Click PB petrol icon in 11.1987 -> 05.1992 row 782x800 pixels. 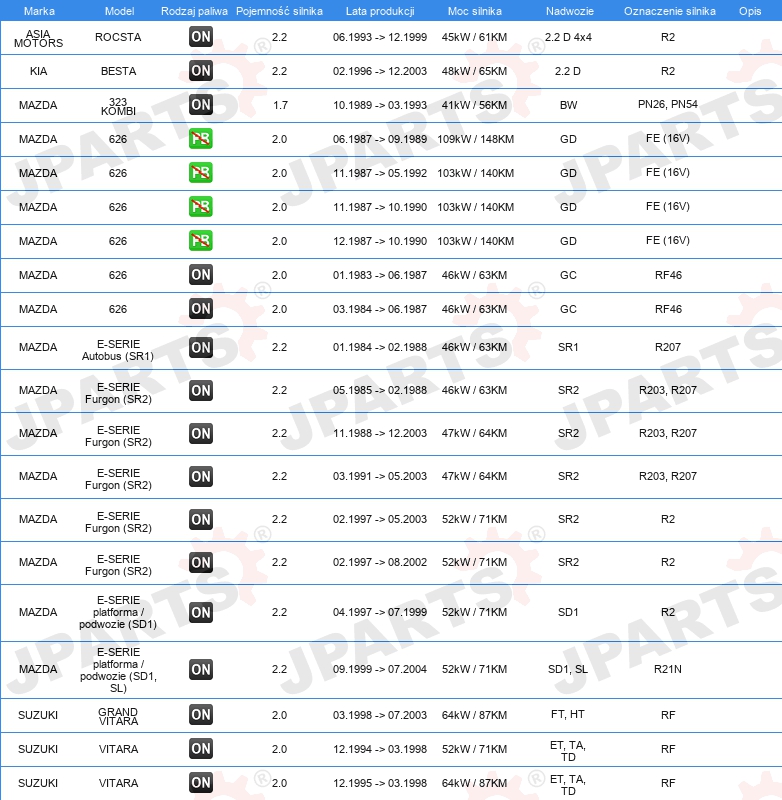pos(200,172)
